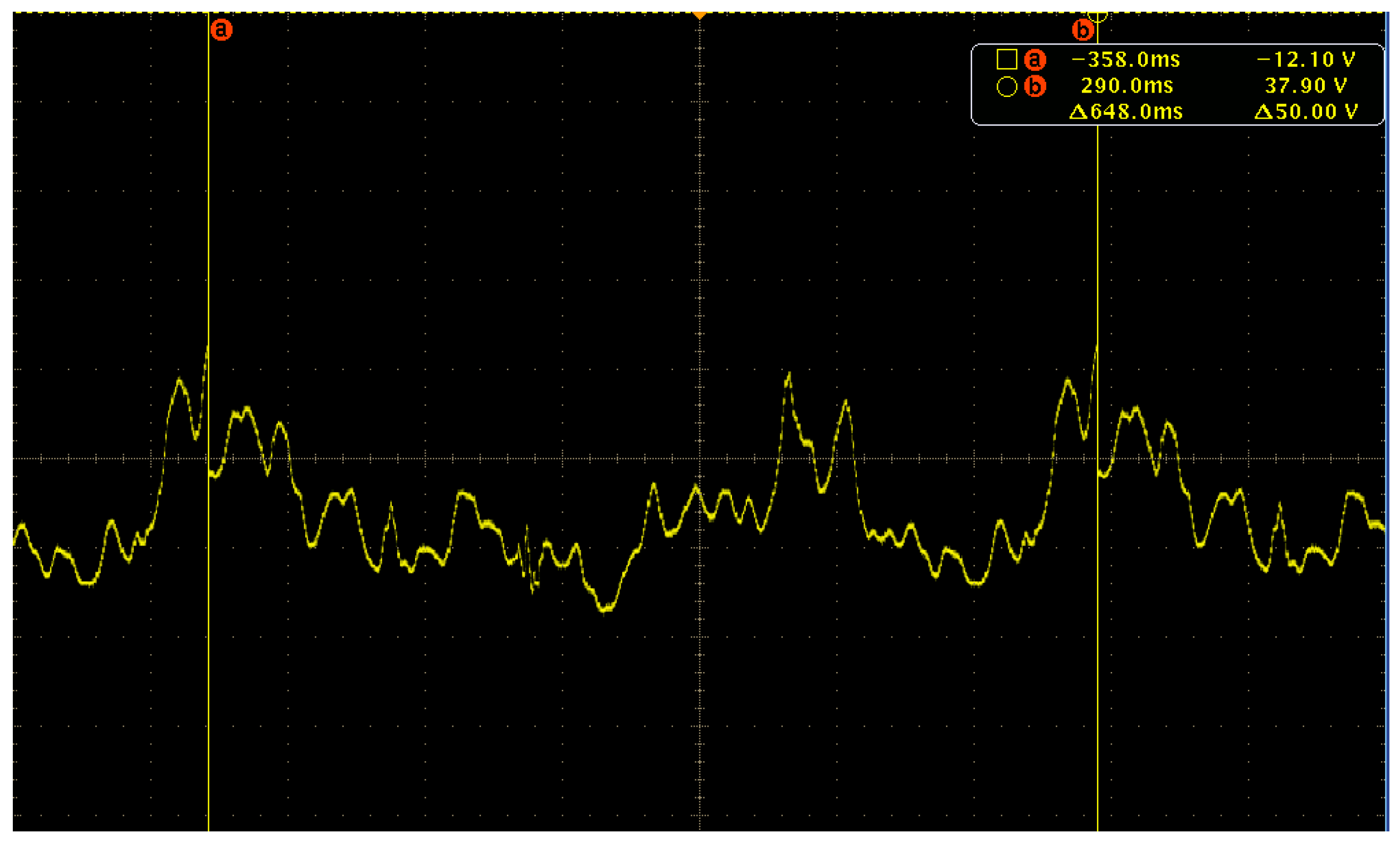Image resolution: width=1400 pixels, height=847 pixels.
Task: Click the cursor a voltage '−12.10 V'
Action: (1306, 60)
